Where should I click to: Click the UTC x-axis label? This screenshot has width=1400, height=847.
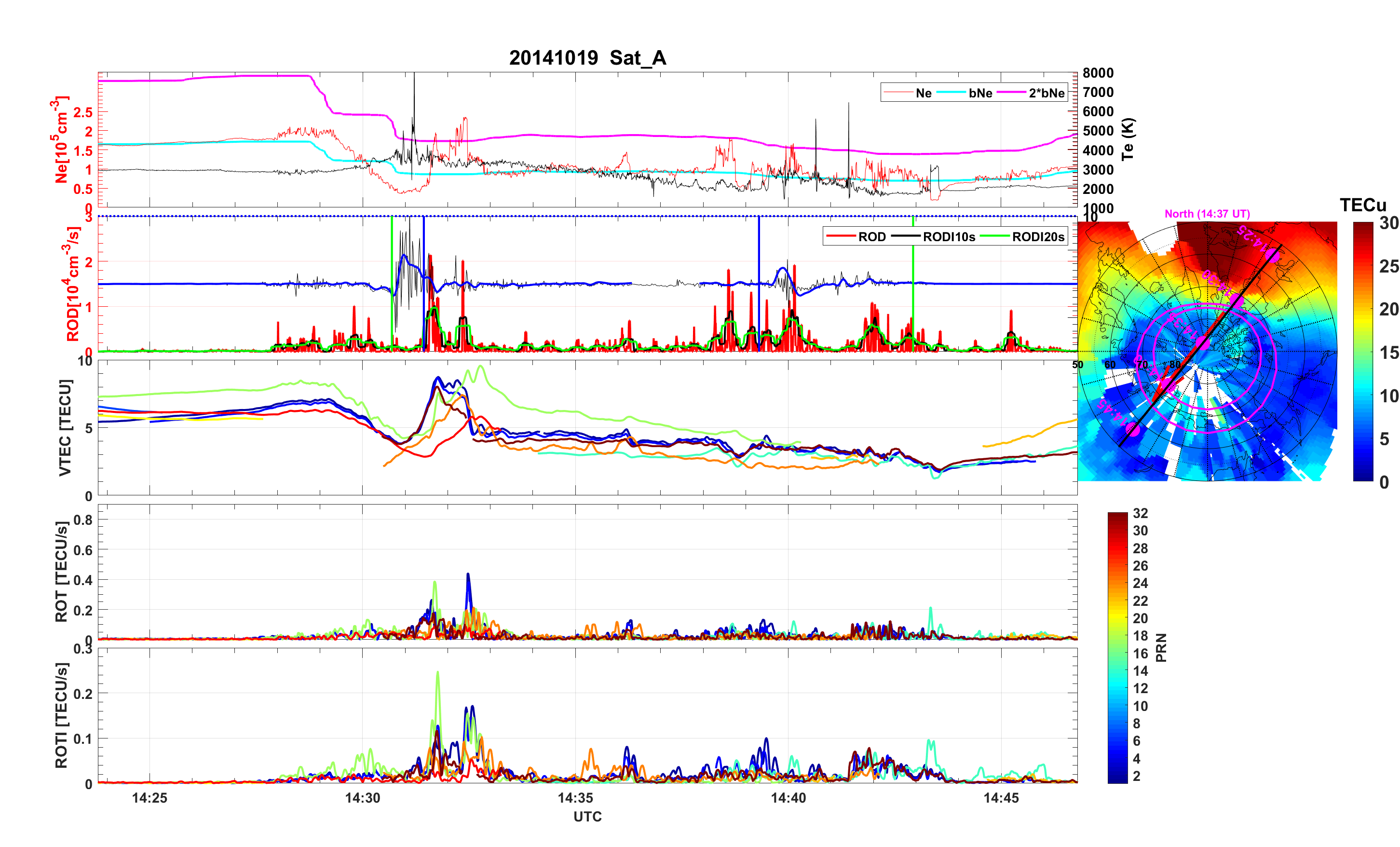click(x=587, y=816)
